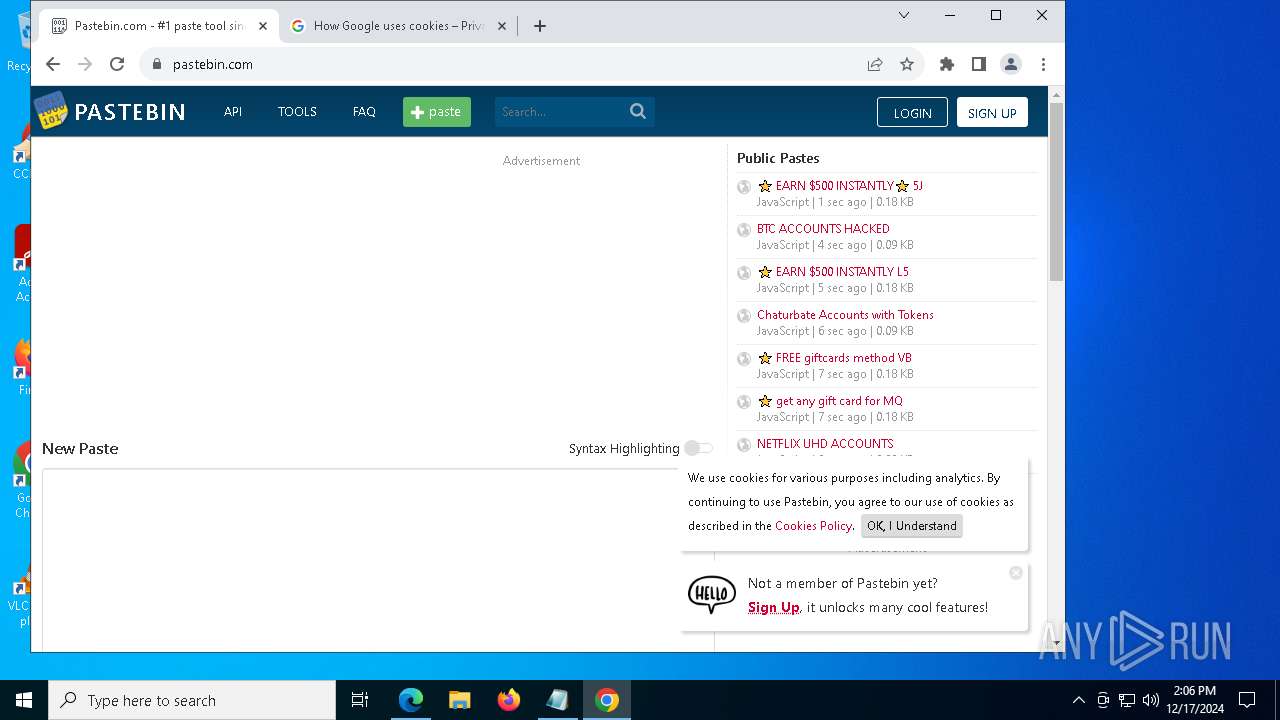Reload the current page
This screenshot has width=1280, height=720.
pos(117,64)
